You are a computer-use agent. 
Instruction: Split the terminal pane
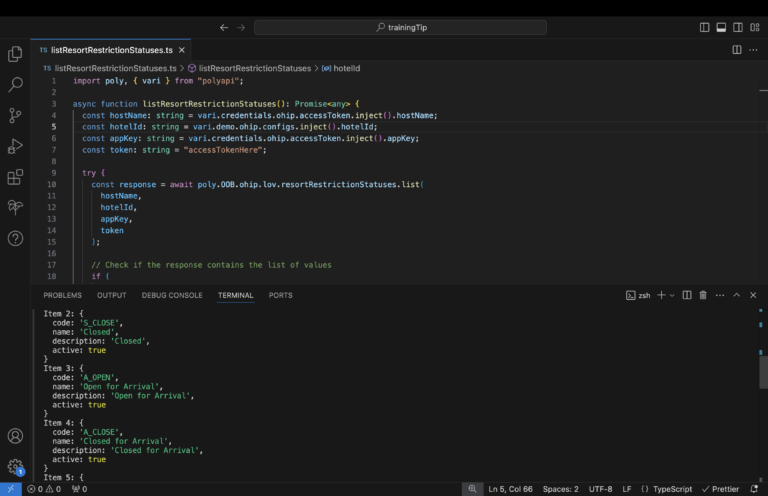click(x=687, y=295)
